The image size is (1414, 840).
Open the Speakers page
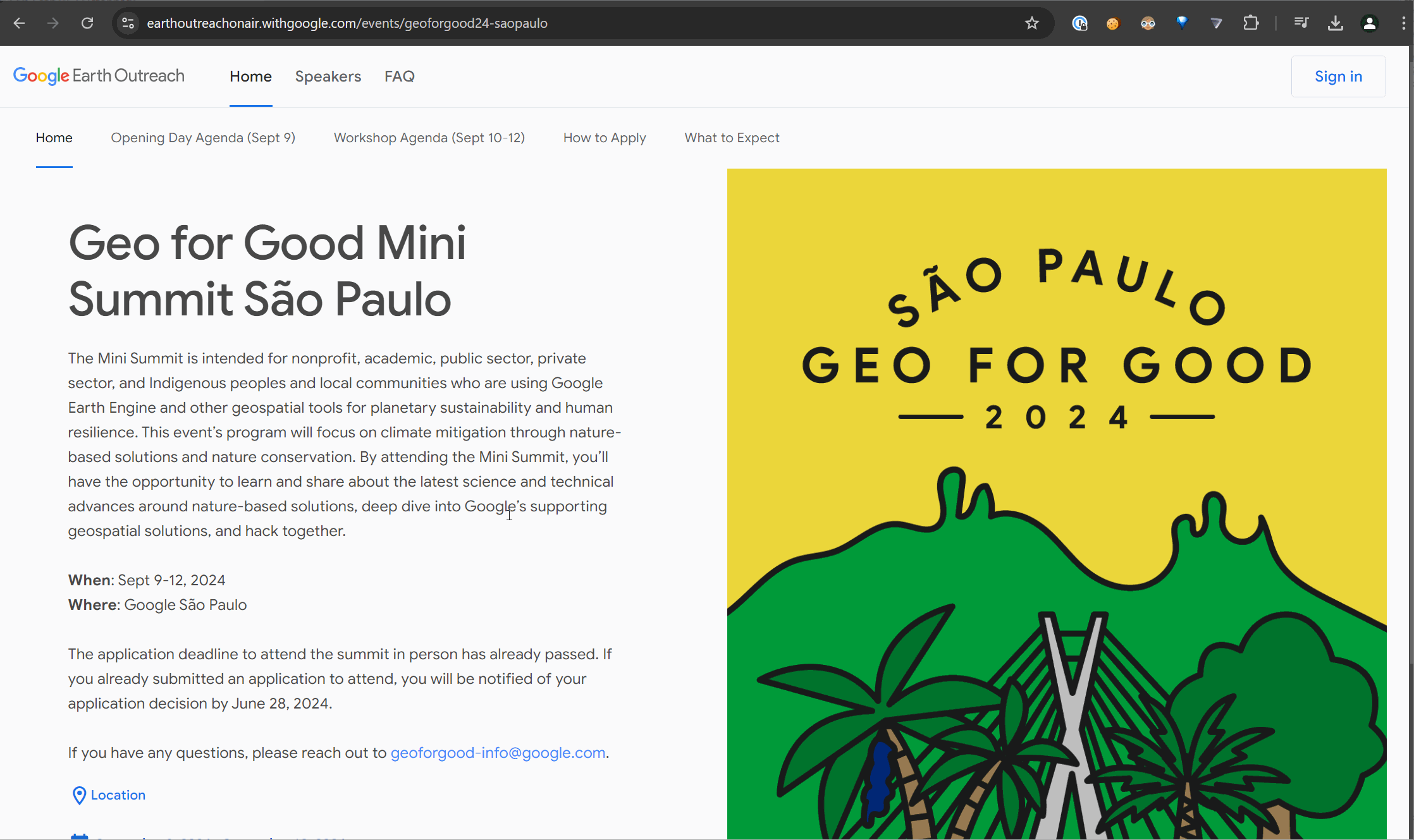point(328,76)
